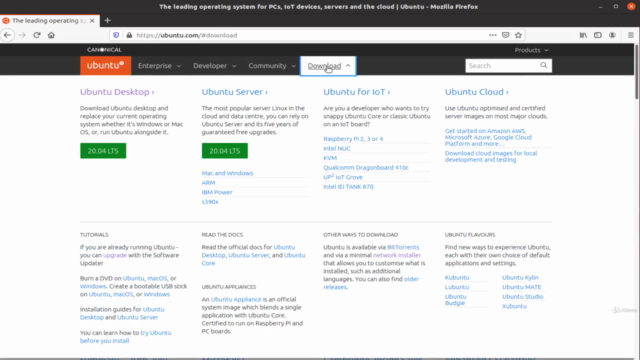Open Raspberry Pi 2, 3 or 4 link
This screenshot has height=360, width=640.
[353, 139]
